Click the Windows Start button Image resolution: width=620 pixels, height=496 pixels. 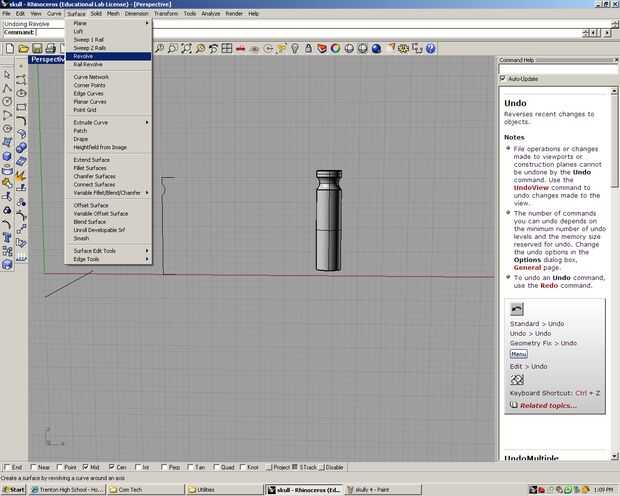[13, 490]
